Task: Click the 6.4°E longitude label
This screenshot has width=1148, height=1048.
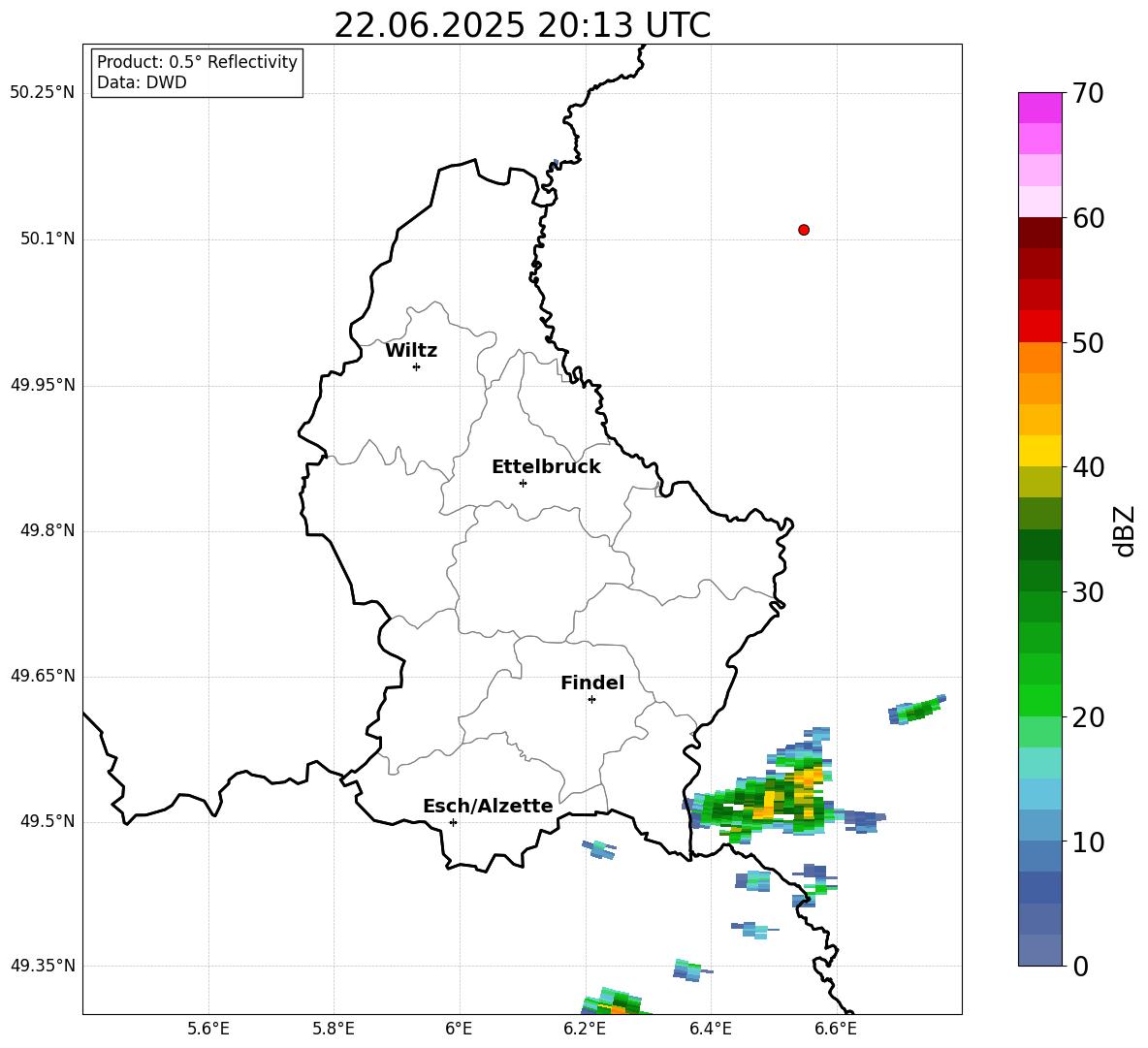Action: pyautogui.click(x=710, y=1029)
